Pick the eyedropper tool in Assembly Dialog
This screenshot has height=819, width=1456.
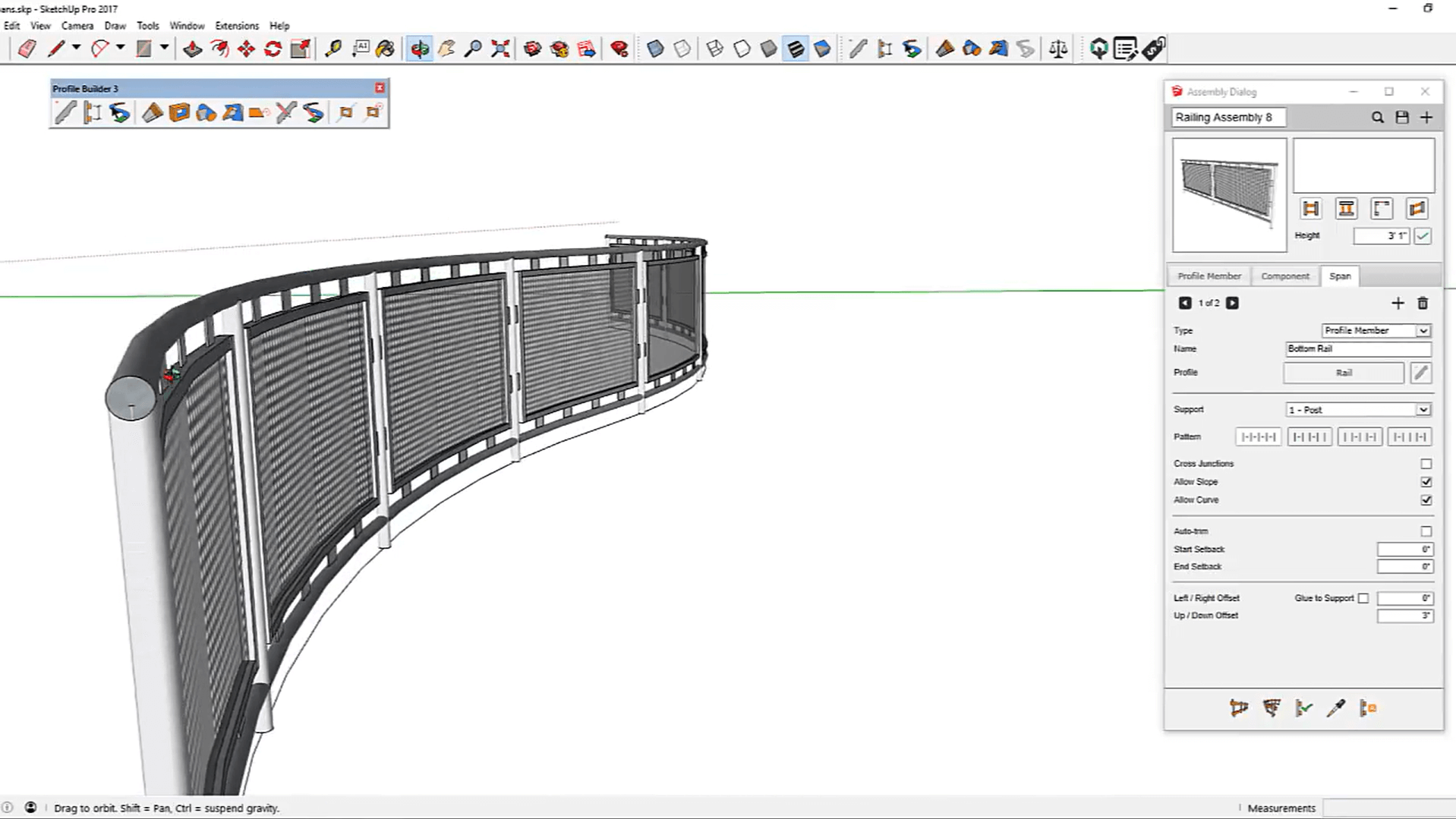1335,708
